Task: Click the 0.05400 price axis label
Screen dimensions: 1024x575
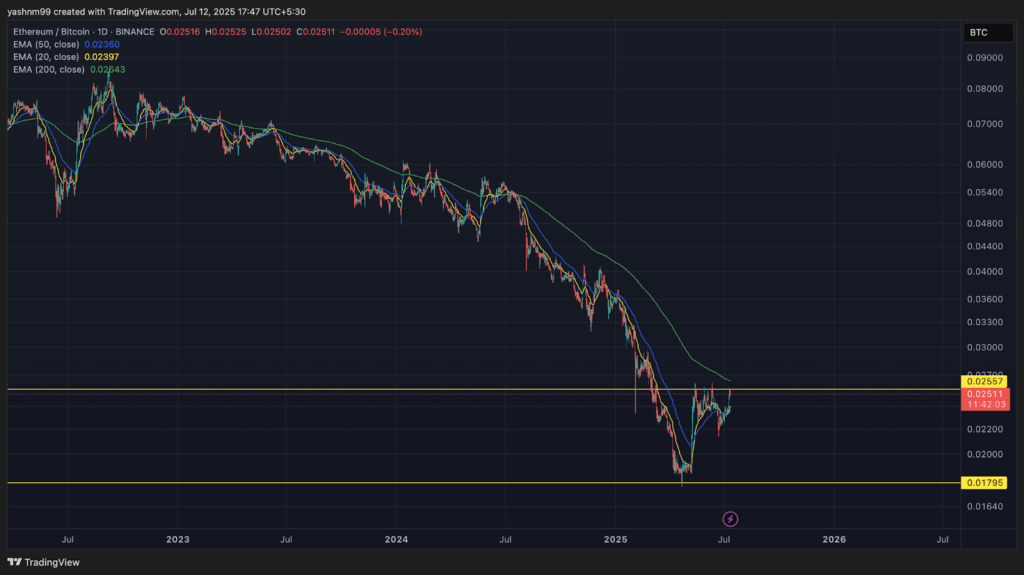Action: pos(985,192)
